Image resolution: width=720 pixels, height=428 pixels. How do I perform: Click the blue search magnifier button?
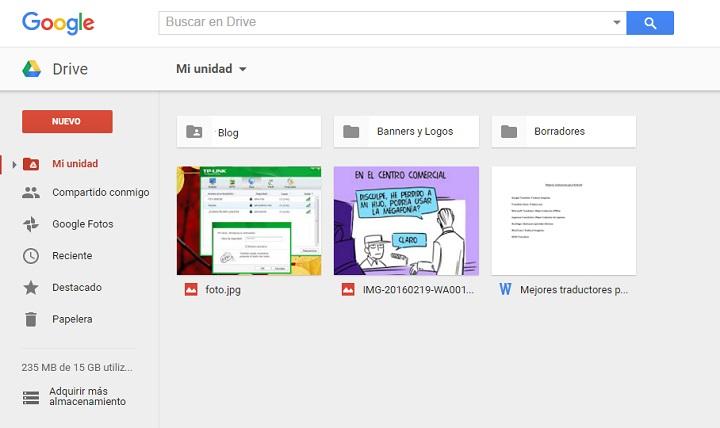coord(650,23)
